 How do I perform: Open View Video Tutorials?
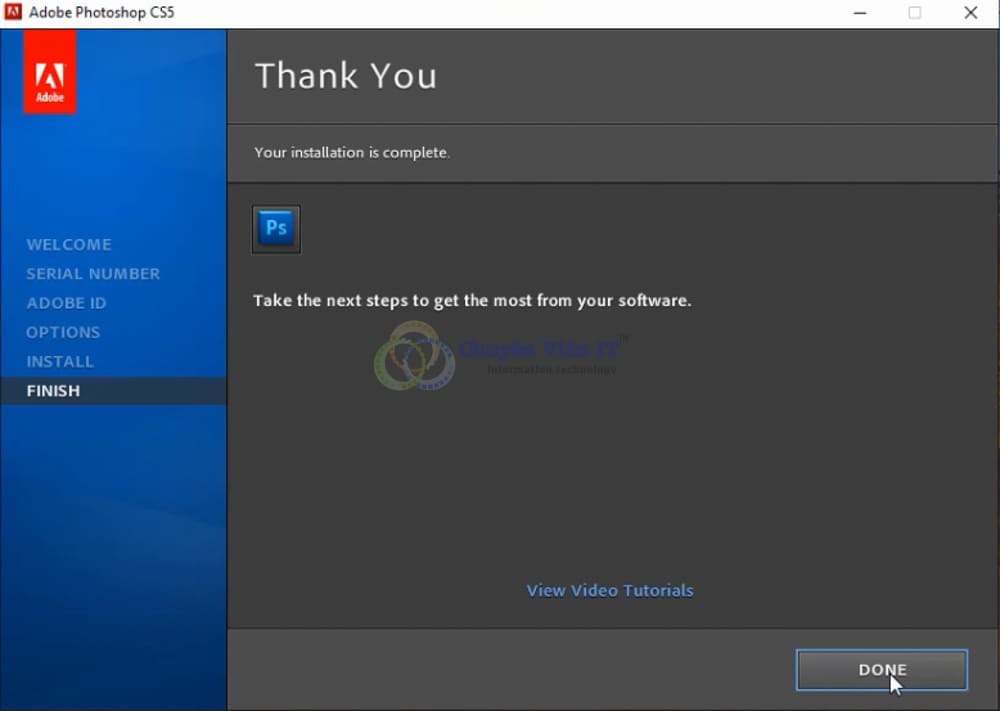click(x=610, y=590)
